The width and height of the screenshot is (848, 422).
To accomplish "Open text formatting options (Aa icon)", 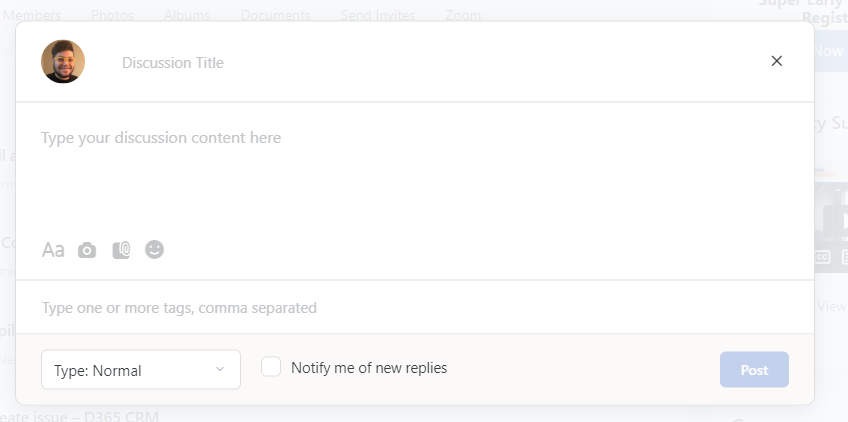I will (x=53, y=250).
